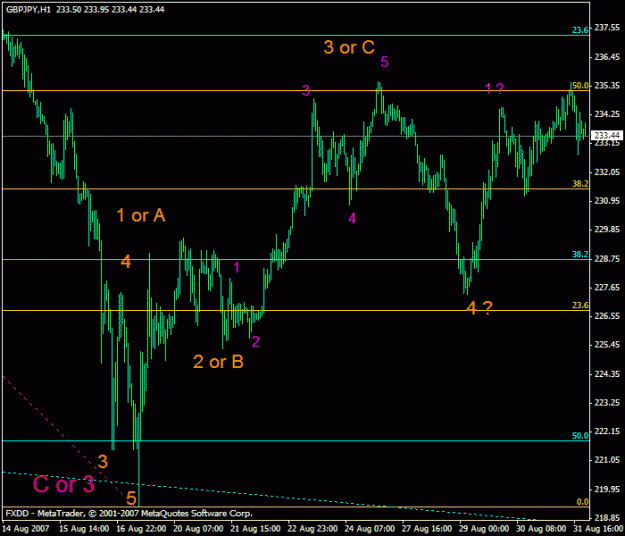
Task: Click the 235.35 price scale label
Action: 607,86
